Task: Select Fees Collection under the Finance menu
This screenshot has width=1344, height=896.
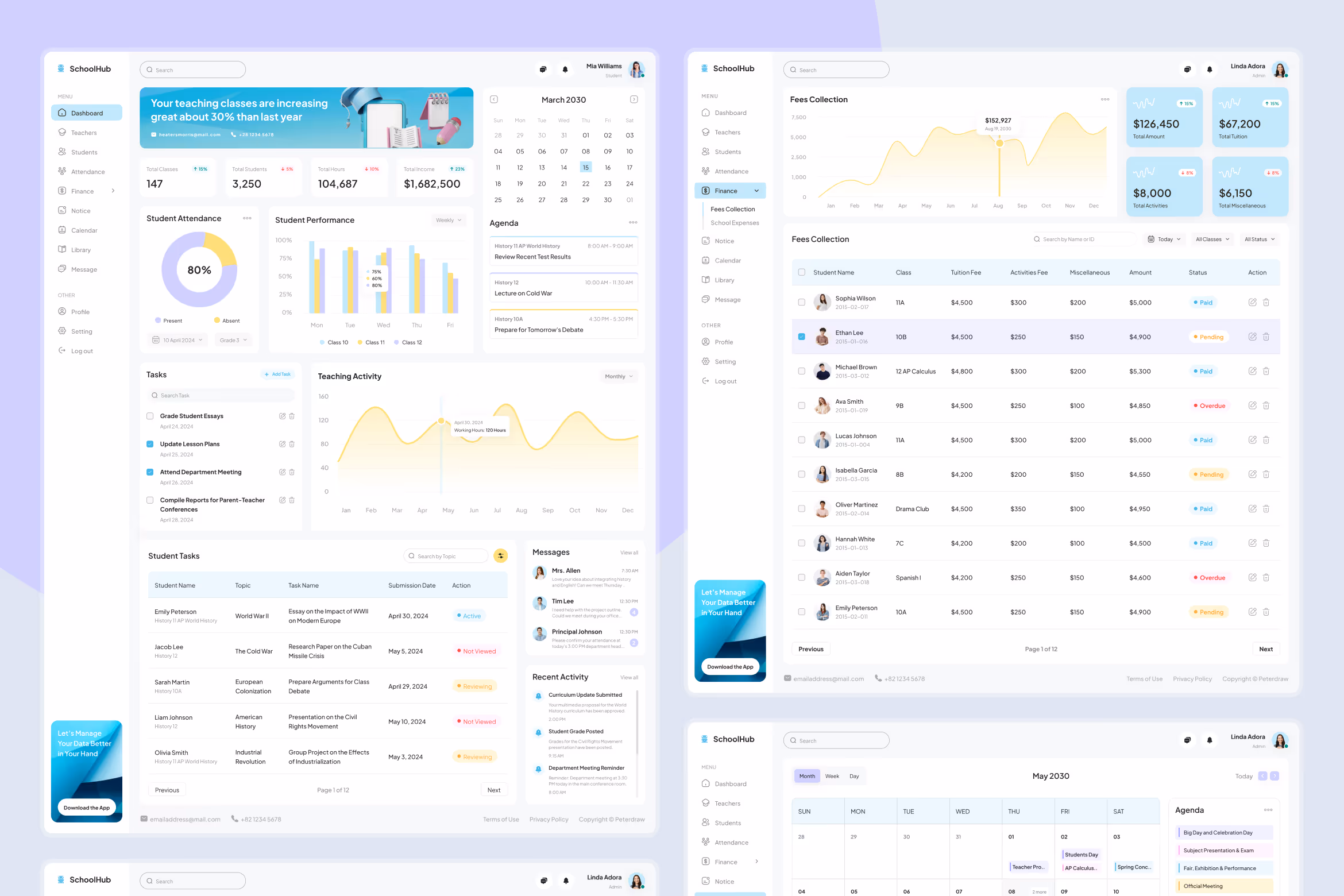Action: (x=732, y=209)
